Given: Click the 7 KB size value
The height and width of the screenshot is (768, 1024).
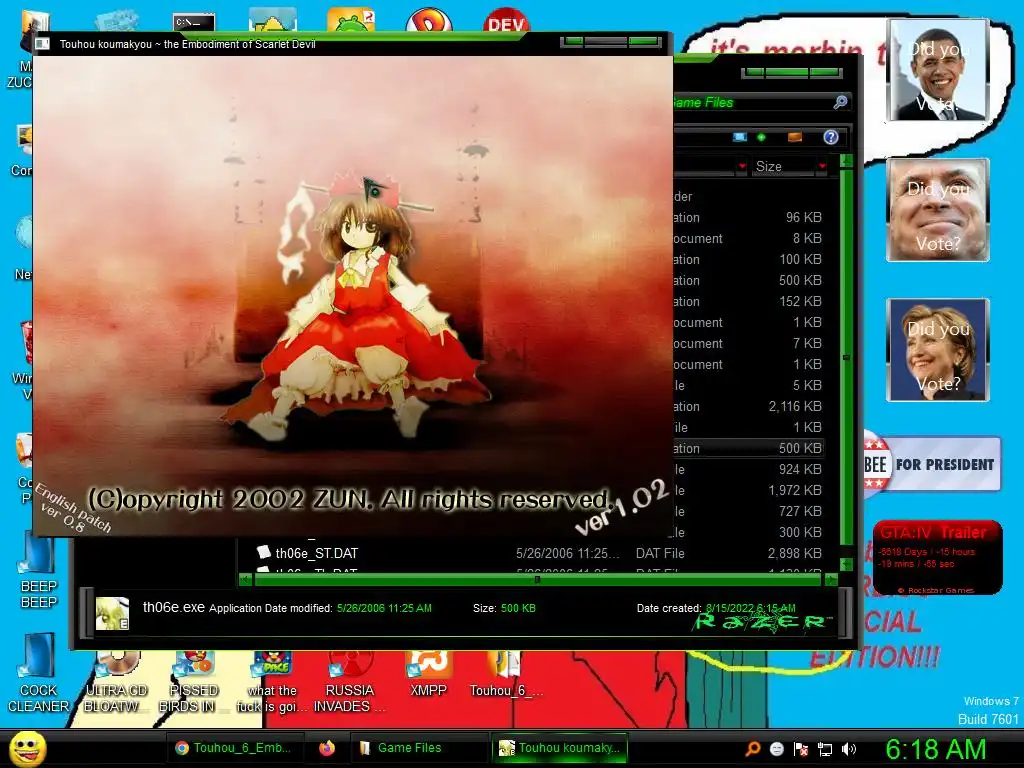Looking at the screenshot, I should pyautogui.click(x=807, y=343).
